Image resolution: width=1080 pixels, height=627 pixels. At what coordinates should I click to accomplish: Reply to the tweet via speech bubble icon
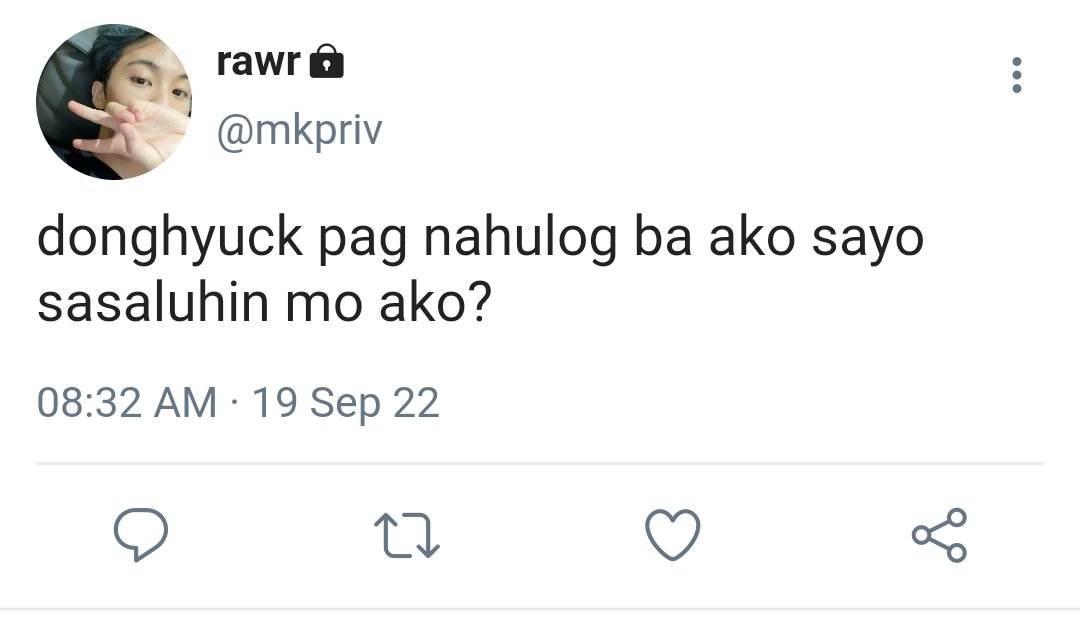tap(141, 535)
